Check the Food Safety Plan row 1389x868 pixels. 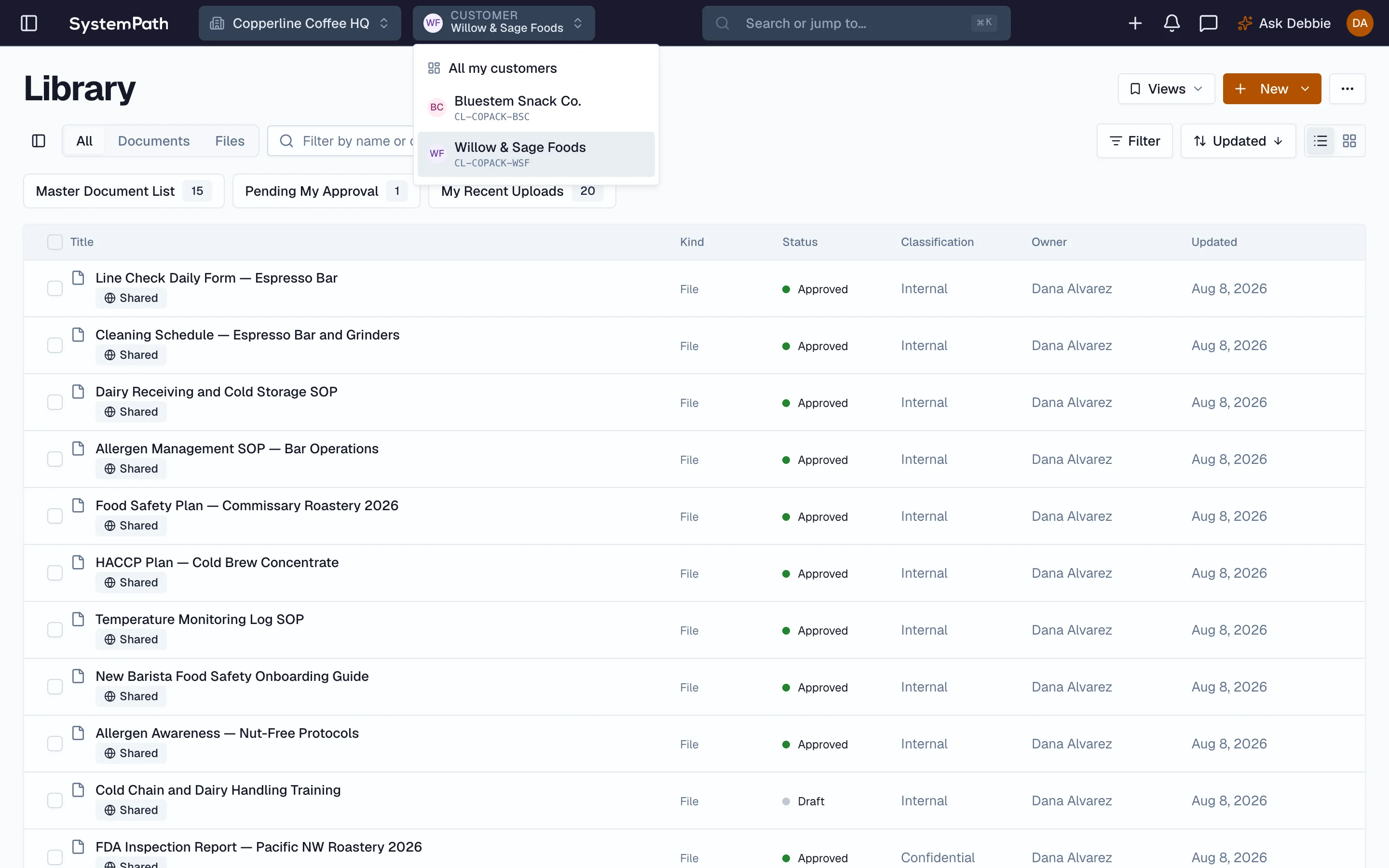(x=55, y=515)
